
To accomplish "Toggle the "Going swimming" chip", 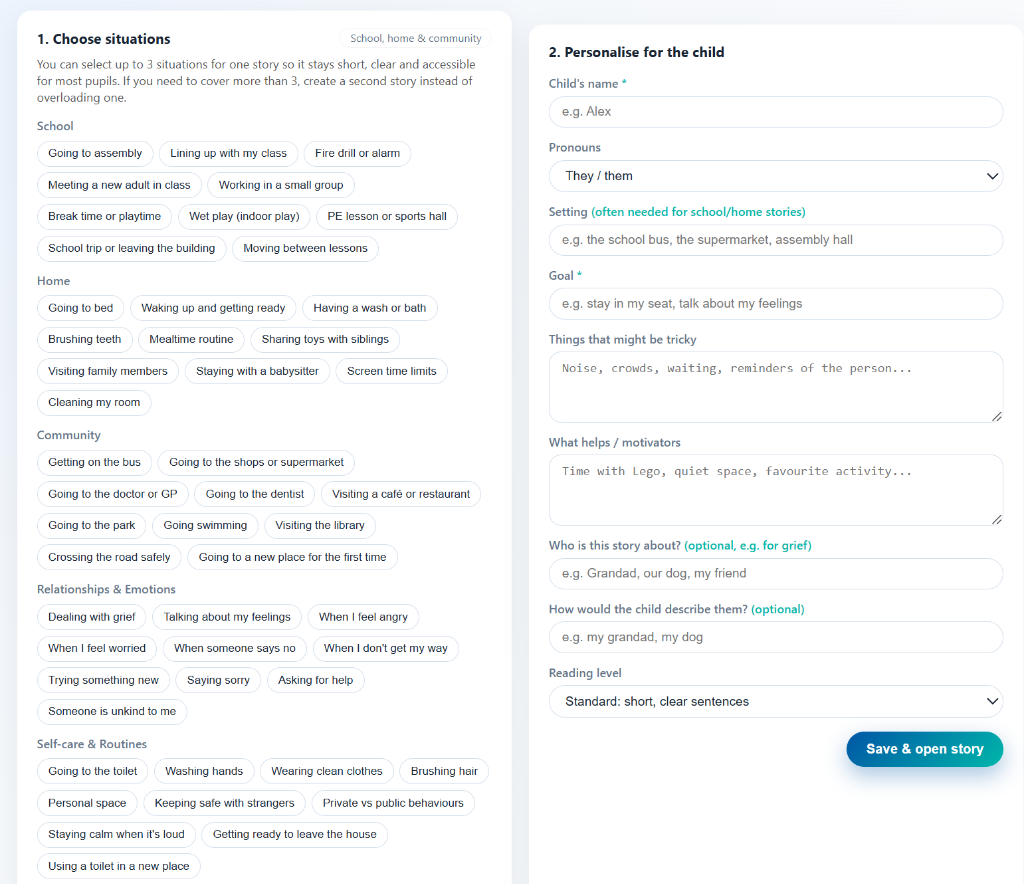I will point(205,525).
